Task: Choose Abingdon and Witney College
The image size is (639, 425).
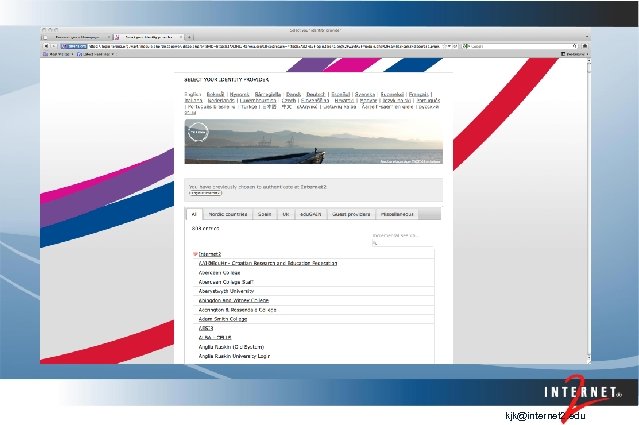Action: click(234, 300)
